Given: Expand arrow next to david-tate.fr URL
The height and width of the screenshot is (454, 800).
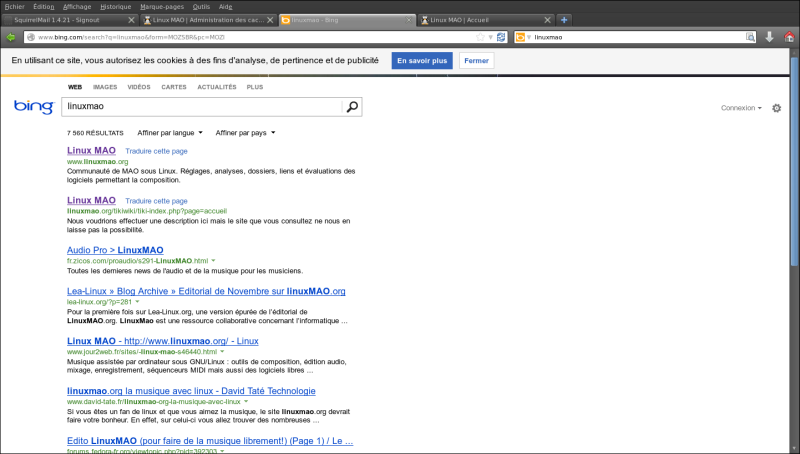Looking at the screenshot, I should (246, 401).
